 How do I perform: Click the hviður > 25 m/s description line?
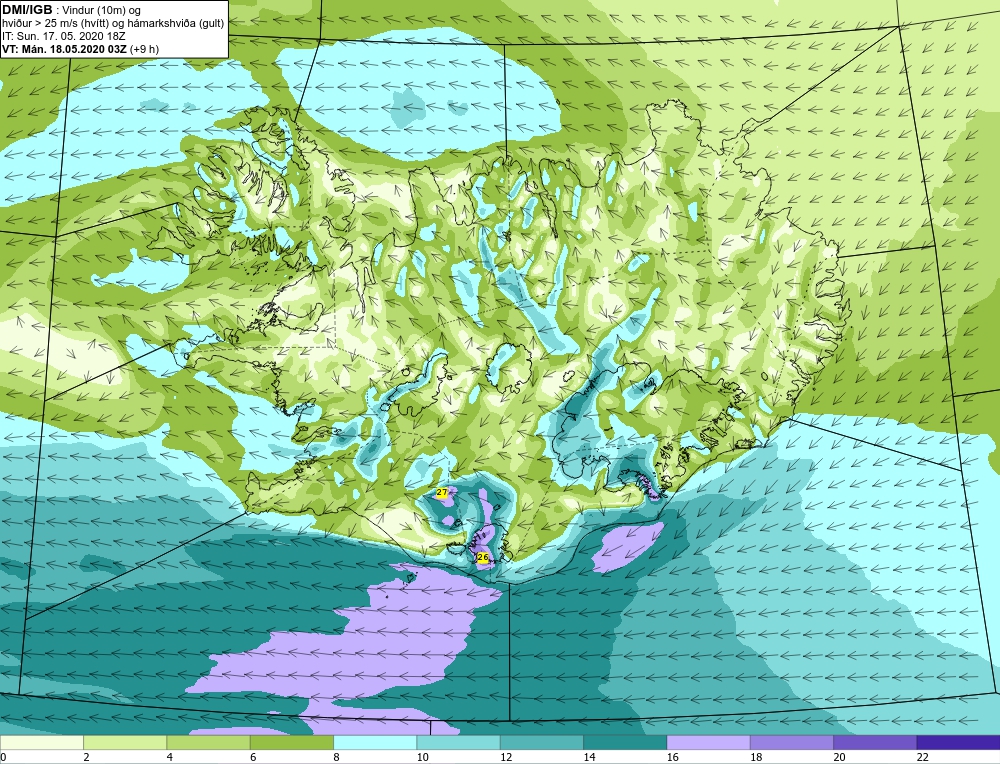[x=113, y=24]
